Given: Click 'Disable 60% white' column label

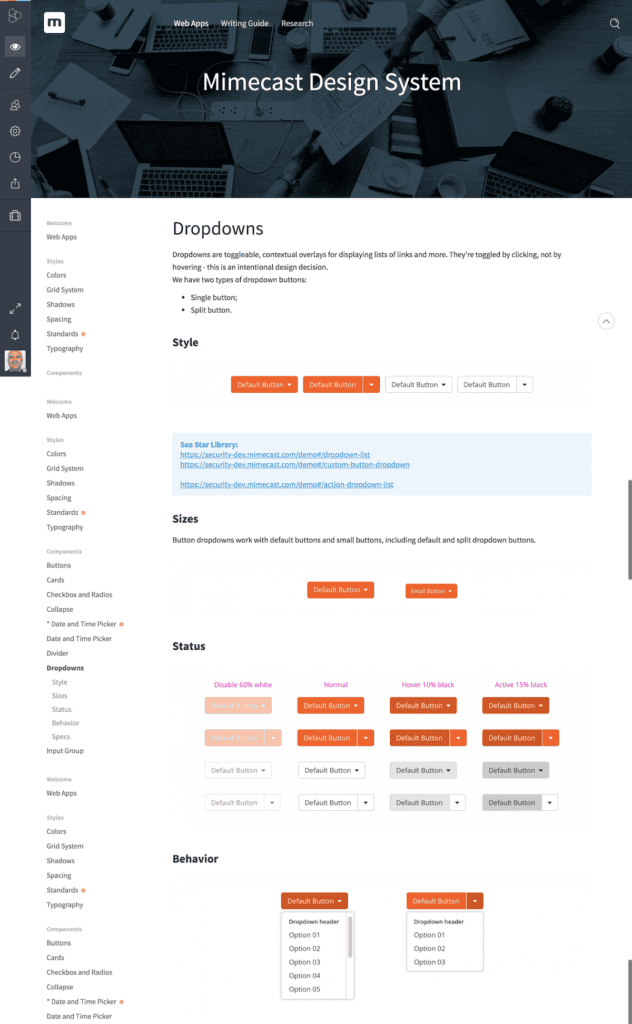Looking at the screenshot, I should (243, 684).
